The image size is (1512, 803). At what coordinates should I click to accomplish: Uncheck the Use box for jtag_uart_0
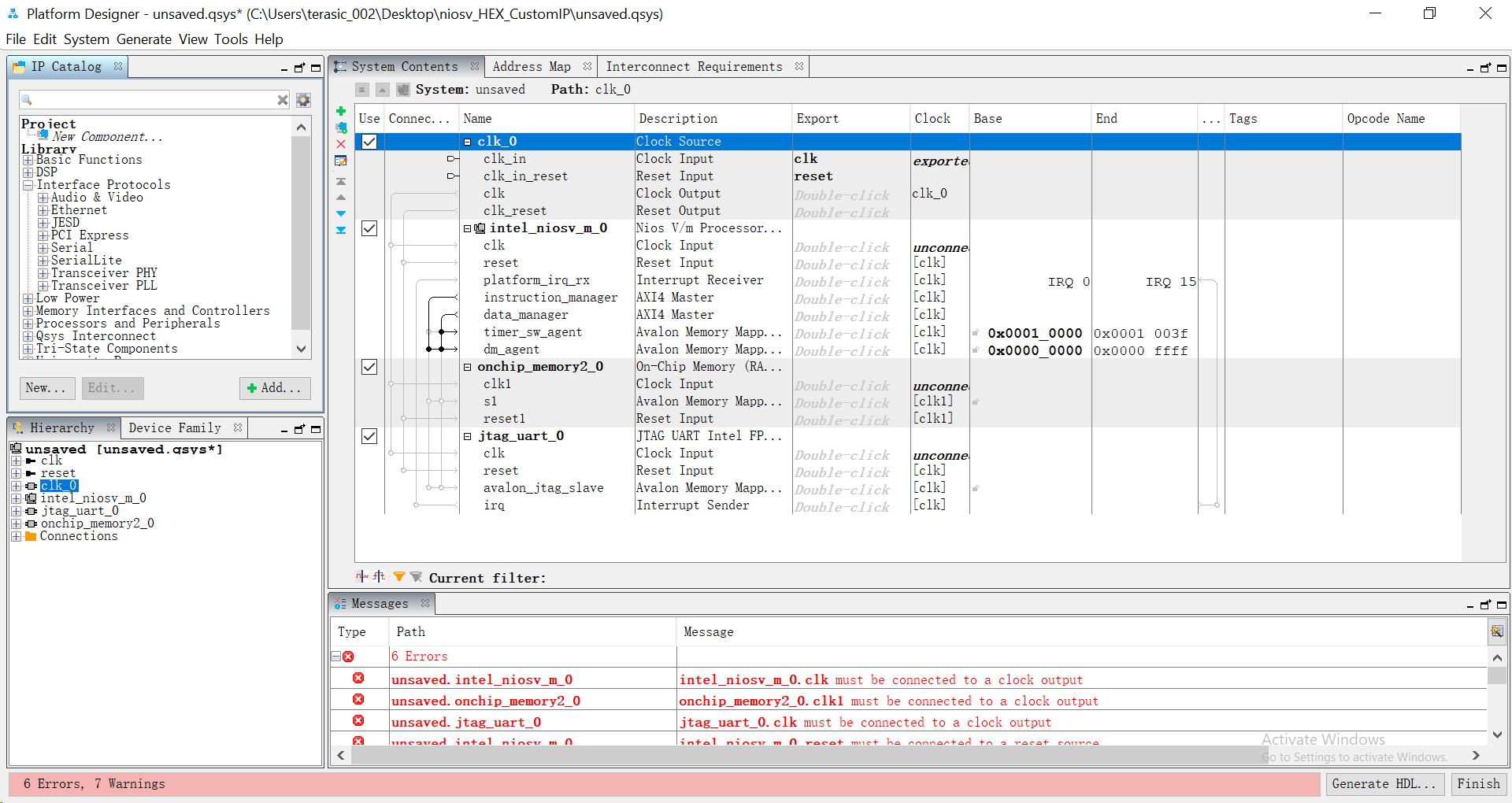[x=369, y=436]
